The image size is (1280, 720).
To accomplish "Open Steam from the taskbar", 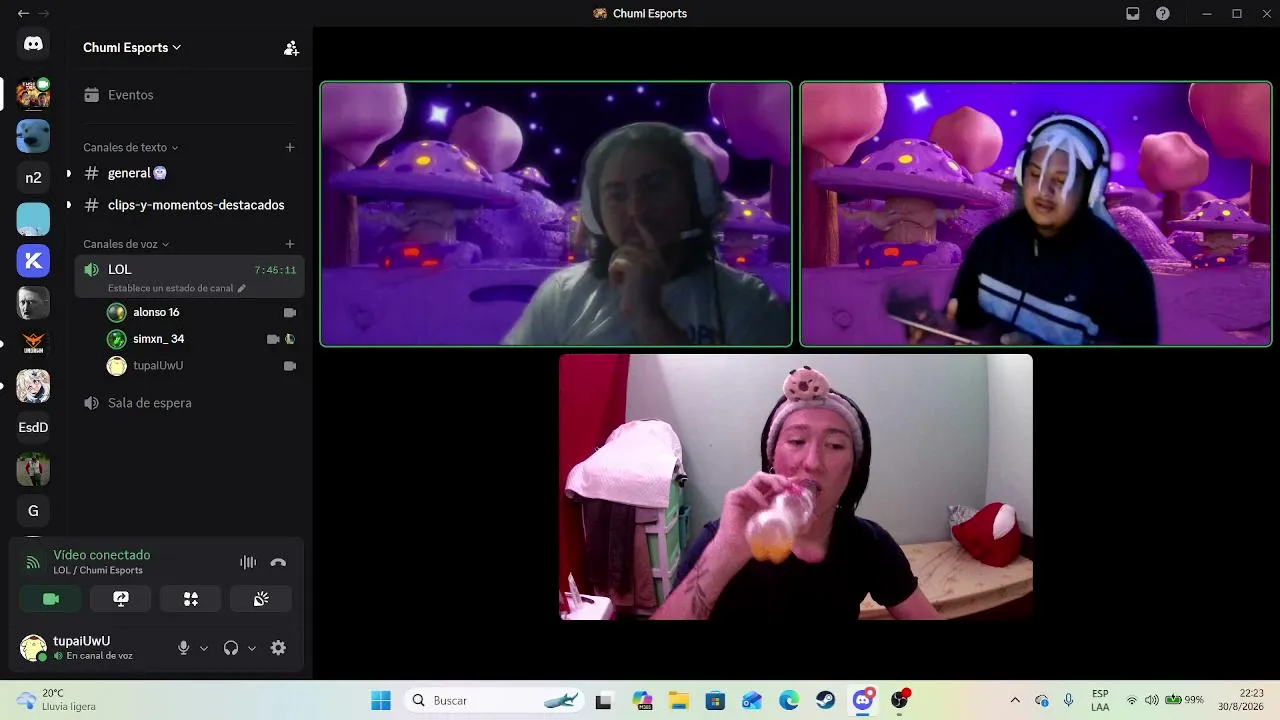I will (826, 700).
